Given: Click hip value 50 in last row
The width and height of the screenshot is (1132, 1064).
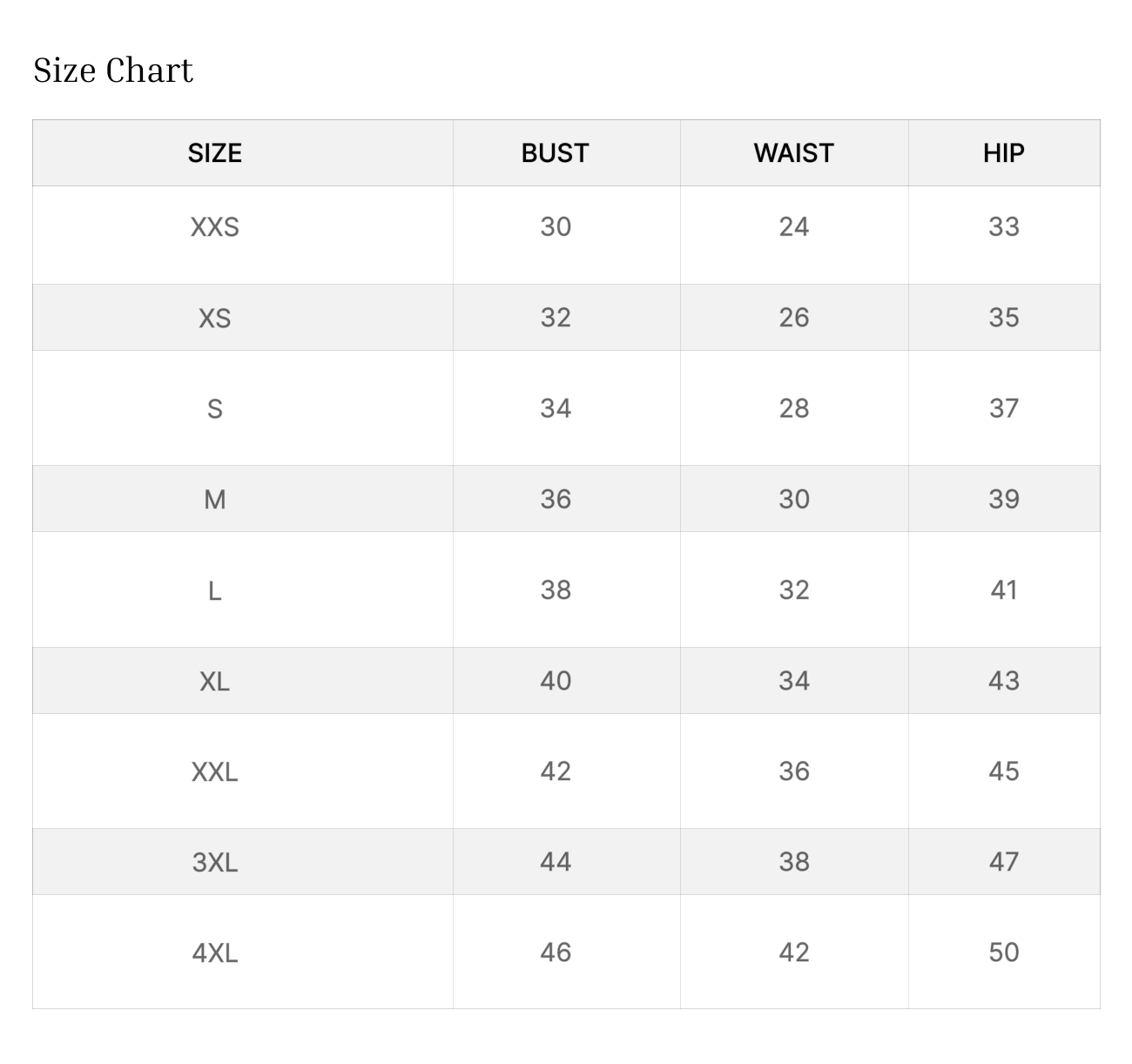Looking at the screenshot, I should [1003, 953].
